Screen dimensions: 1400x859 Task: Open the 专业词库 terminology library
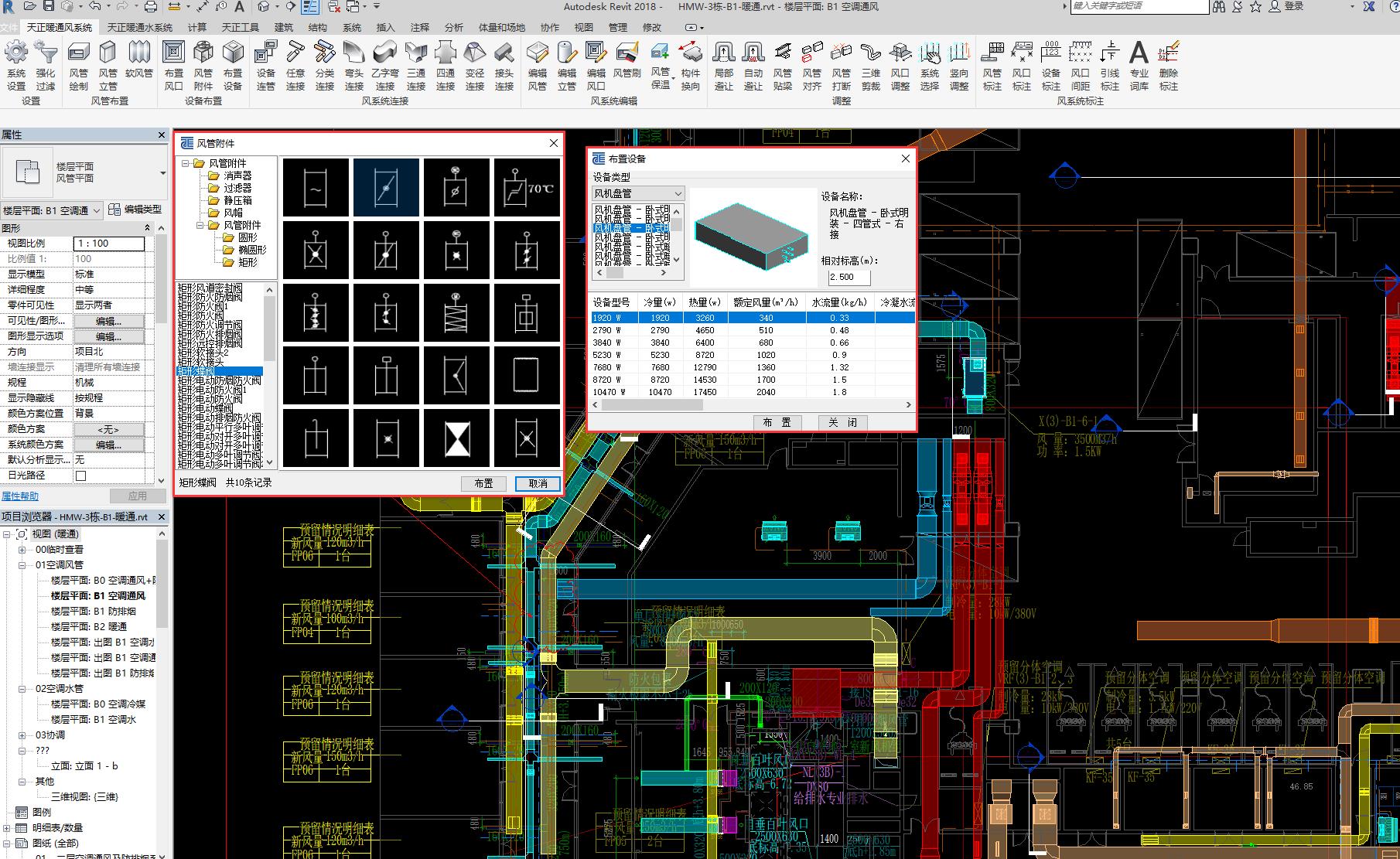1139,65
